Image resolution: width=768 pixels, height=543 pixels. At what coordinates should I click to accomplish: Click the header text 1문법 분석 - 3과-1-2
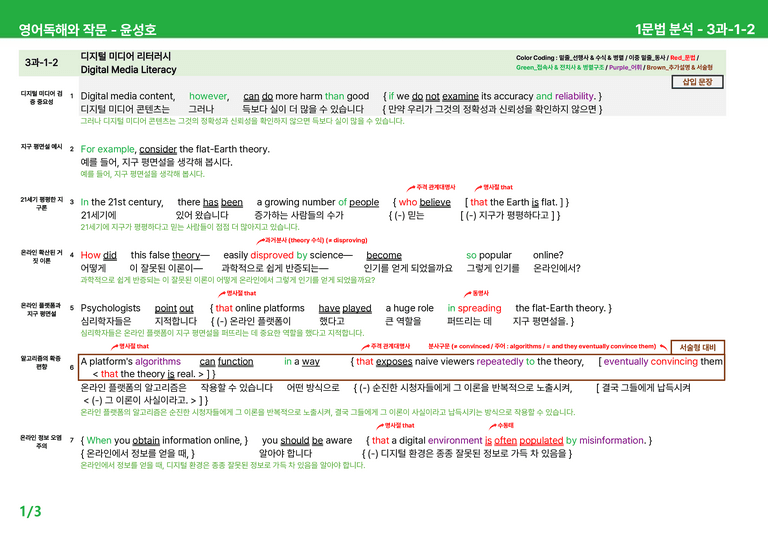pos(695,29)
